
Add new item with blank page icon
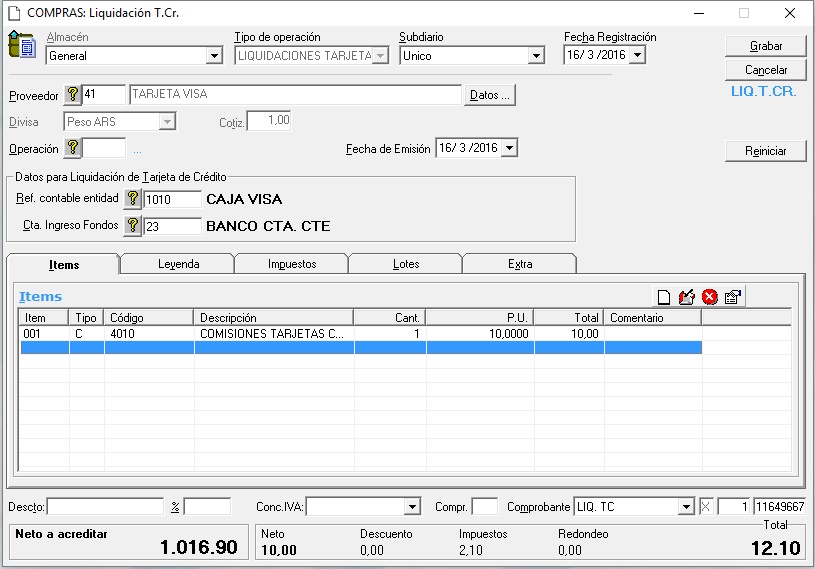click(664, 297)
